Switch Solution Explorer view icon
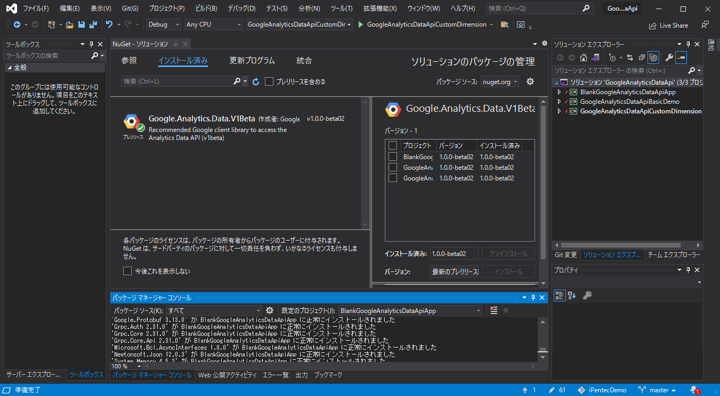 coord(596,57)
